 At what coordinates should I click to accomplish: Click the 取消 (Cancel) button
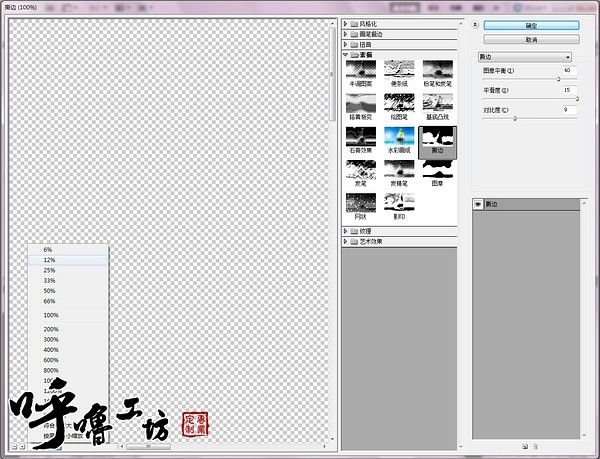pyautogui.click(x=530, y=40)
